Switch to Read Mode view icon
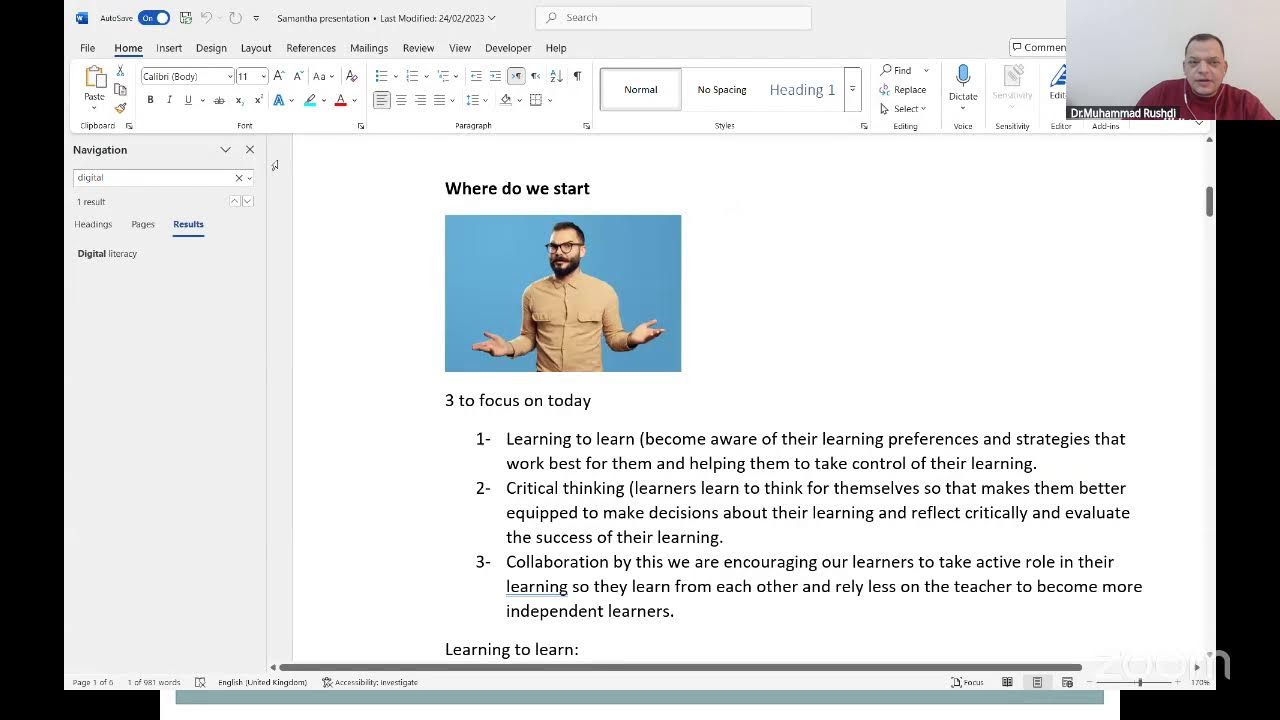Image resolution: width=1280 pixels, height=720 pixels. 1007,682
